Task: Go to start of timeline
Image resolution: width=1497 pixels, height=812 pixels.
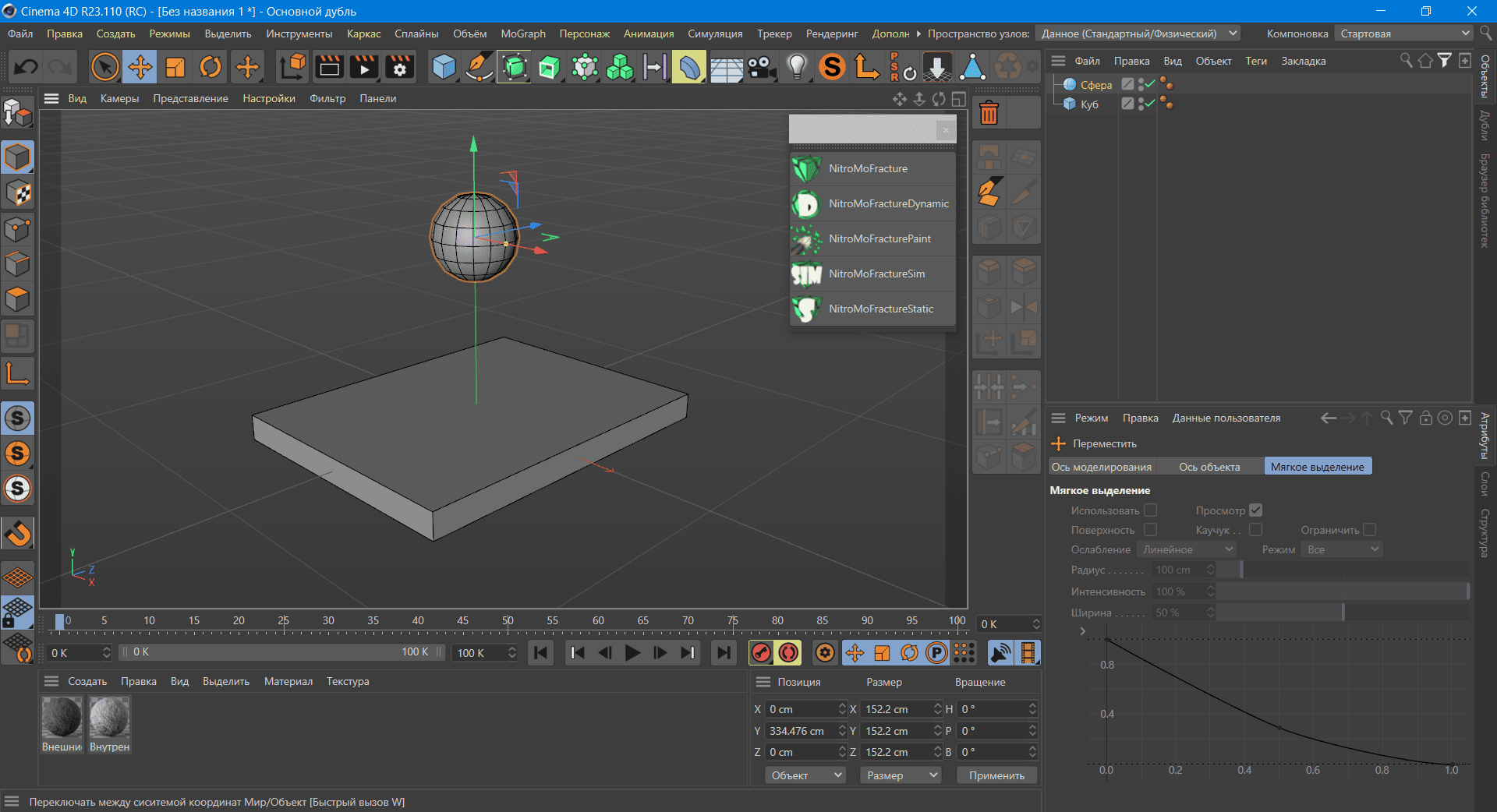Action: 541,652
